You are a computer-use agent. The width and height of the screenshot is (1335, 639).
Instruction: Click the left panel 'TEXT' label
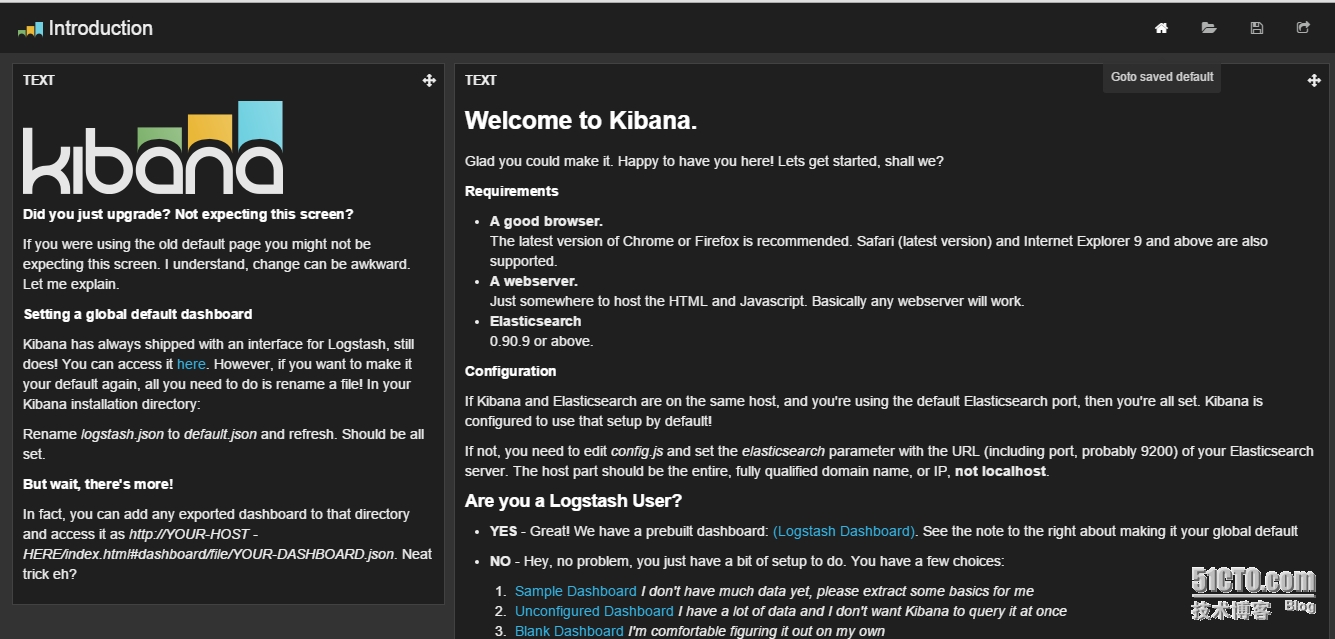click(x=39, y=80)
